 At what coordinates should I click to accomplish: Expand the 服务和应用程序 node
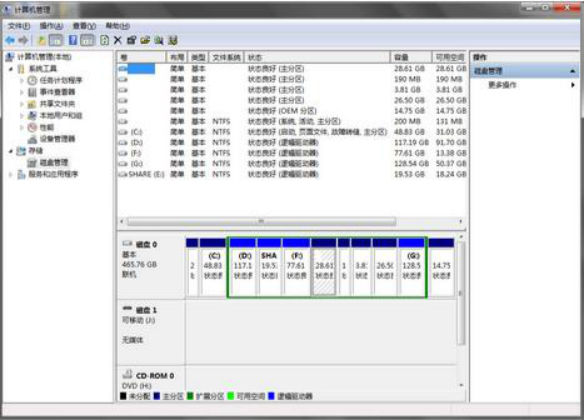pyautogui.click(x=11, y=174)
